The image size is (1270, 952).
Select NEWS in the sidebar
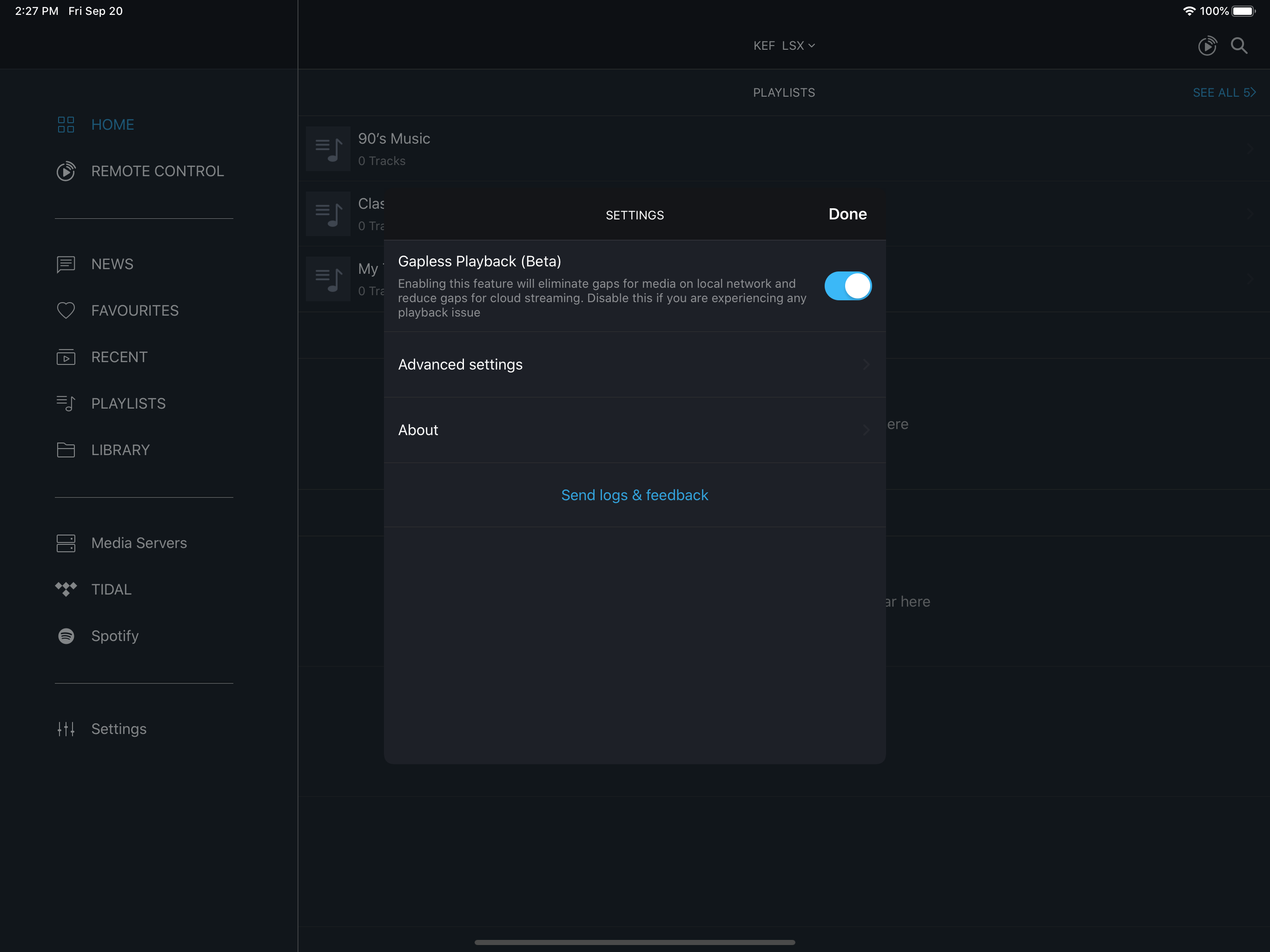point(112,264)
